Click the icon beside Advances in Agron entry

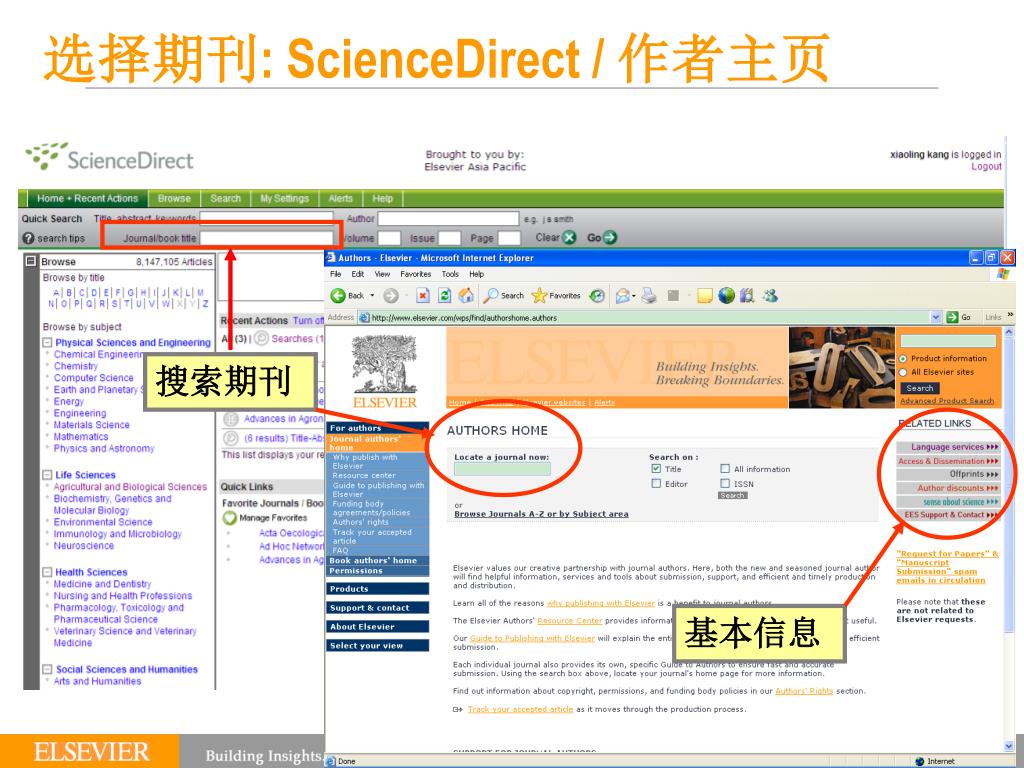pyautogui.click(x=231, y=419)
